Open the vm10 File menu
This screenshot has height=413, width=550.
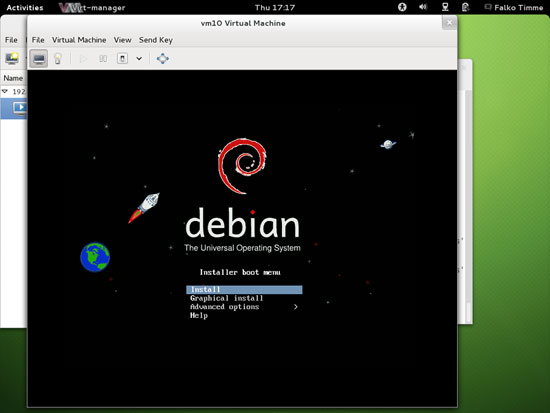click(x=38, y=40)
